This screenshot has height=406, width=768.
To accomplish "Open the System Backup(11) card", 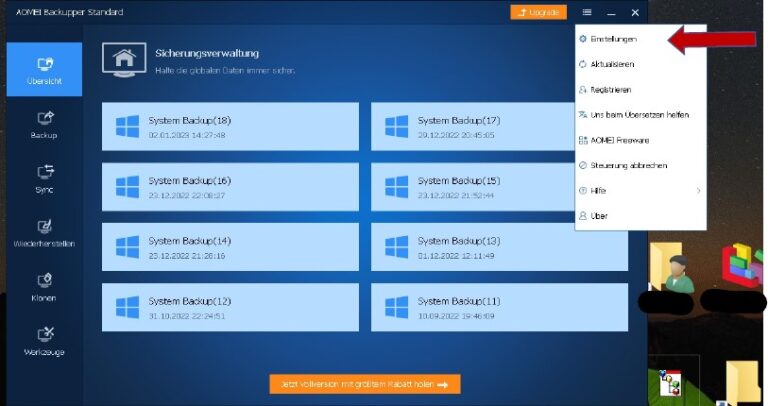I will click(500, 307).
